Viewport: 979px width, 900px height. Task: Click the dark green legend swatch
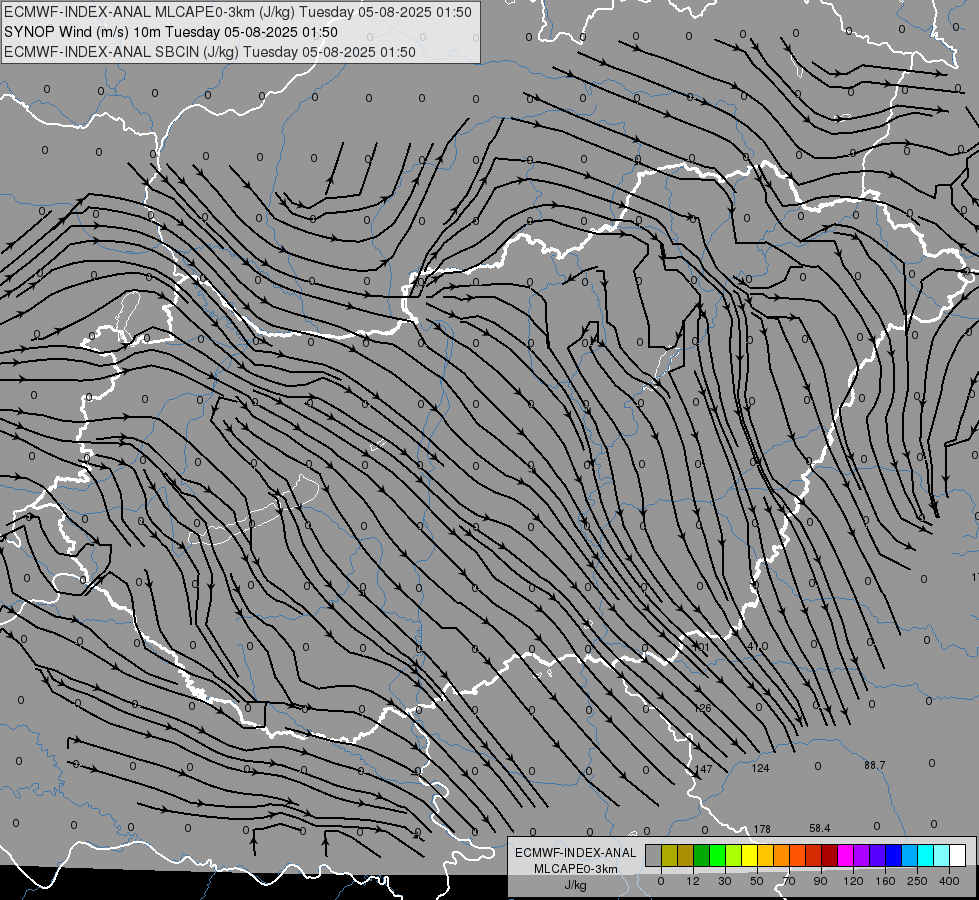coord(702,855)
